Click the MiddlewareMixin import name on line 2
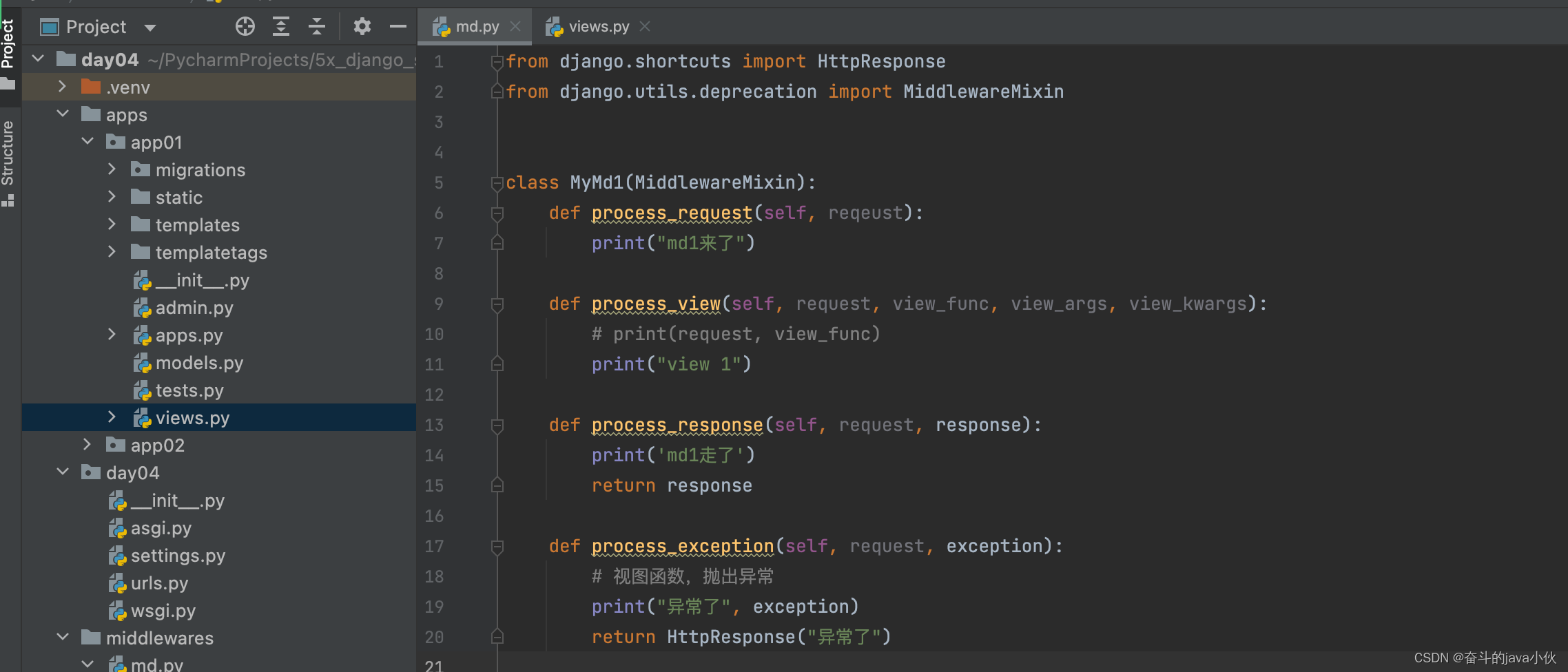Screen dimensions: 1568x672 click(x=983, y=92)
